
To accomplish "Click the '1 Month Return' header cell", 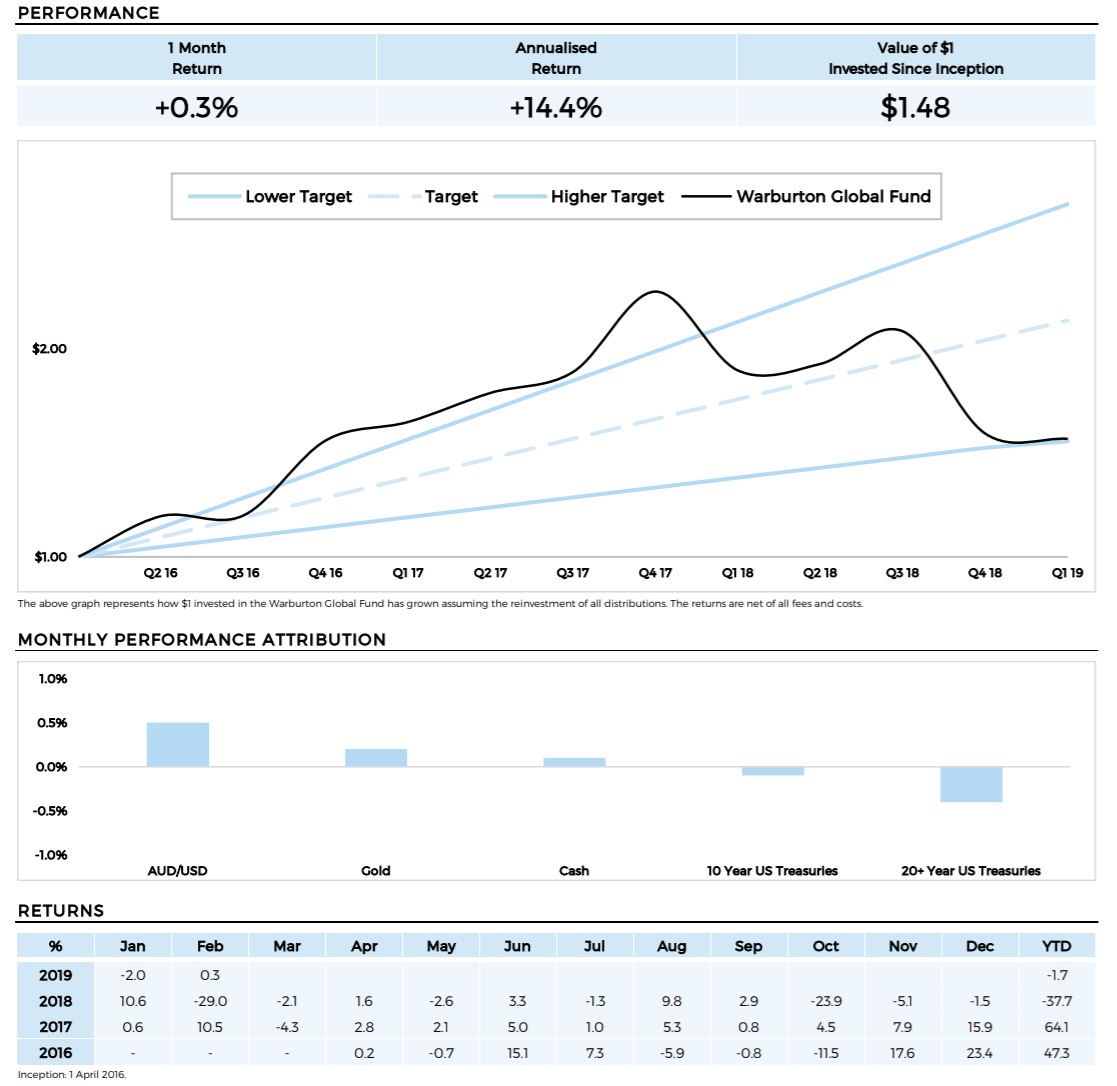I will (197, 58).
